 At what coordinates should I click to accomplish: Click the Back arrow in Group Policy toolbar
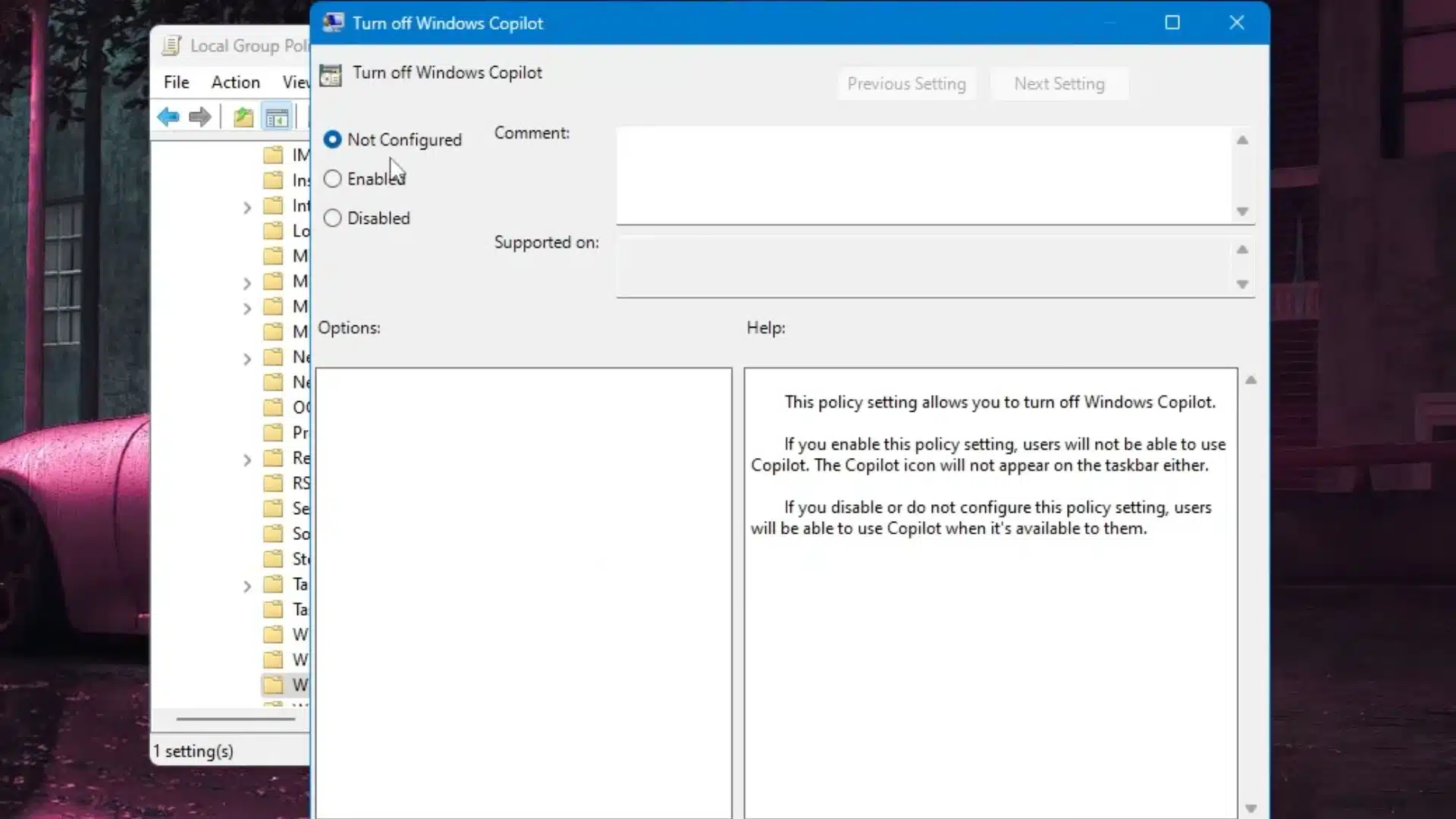point(168,117)
